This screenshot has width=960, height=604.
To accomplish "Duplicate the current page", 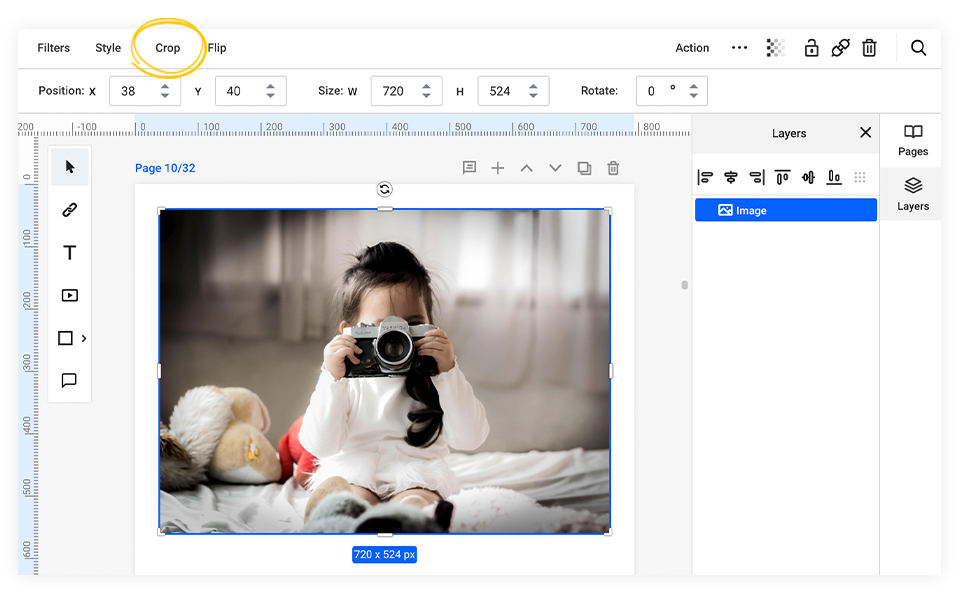I will (x=584, y=168).
